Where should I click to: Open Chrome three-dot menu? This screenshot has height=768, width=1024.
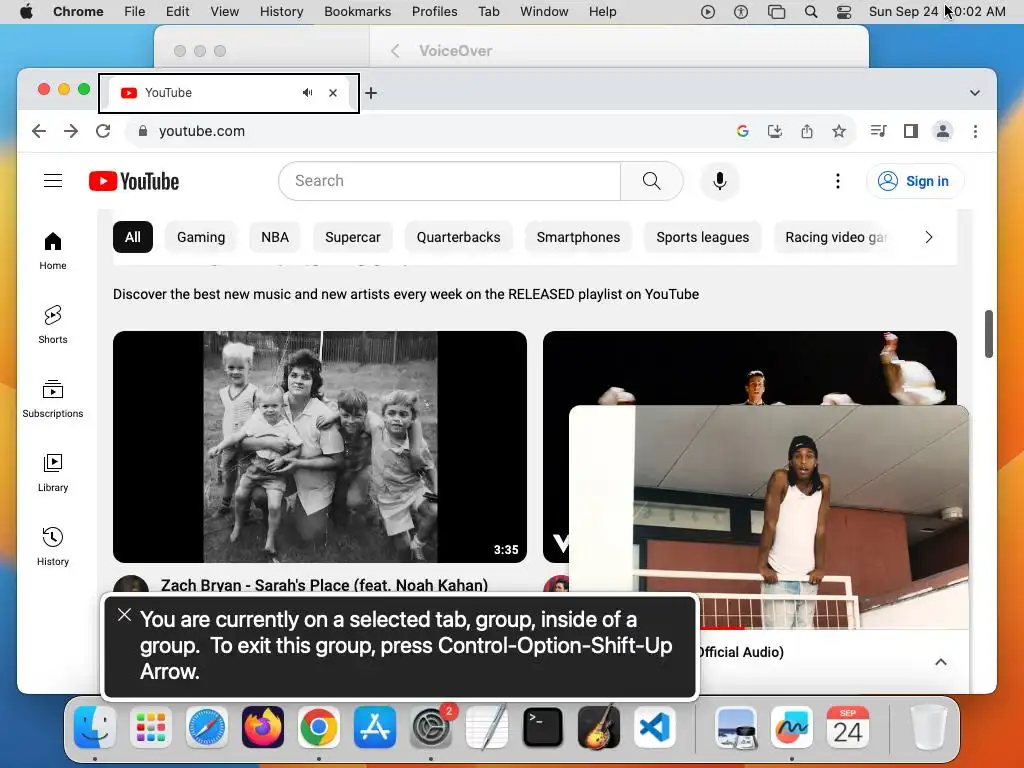975,131
